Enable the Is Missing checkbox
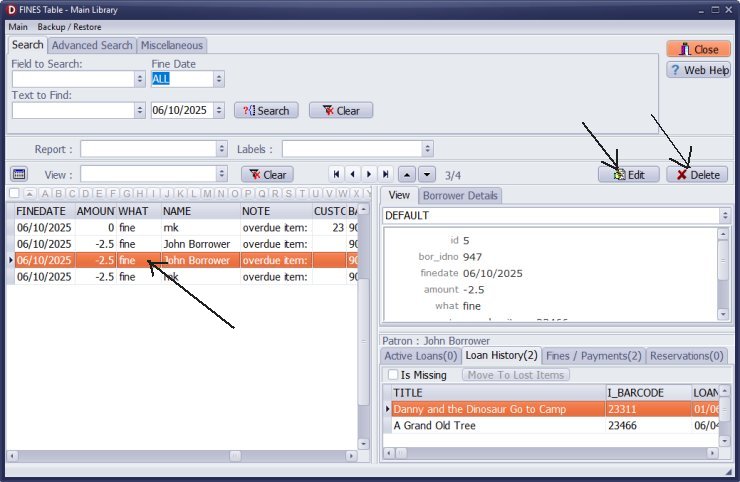The image size is (740, 482). pos(393,374)
